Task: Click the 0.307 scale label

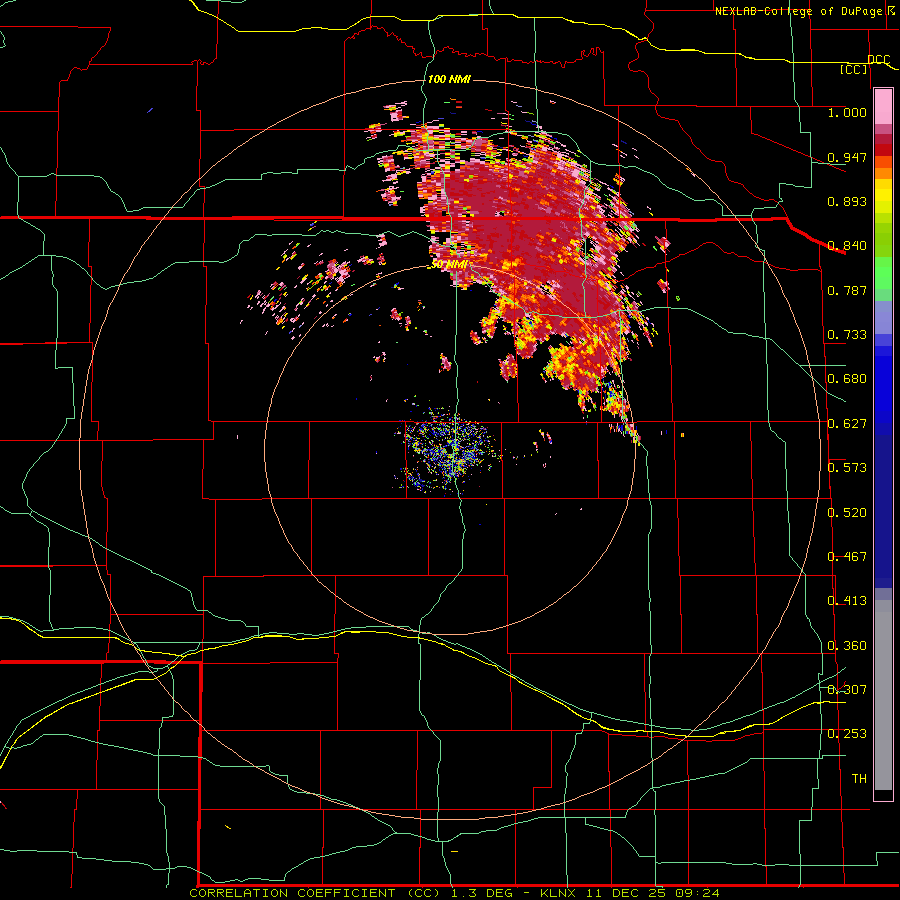Action: click(x=847, y=690)
